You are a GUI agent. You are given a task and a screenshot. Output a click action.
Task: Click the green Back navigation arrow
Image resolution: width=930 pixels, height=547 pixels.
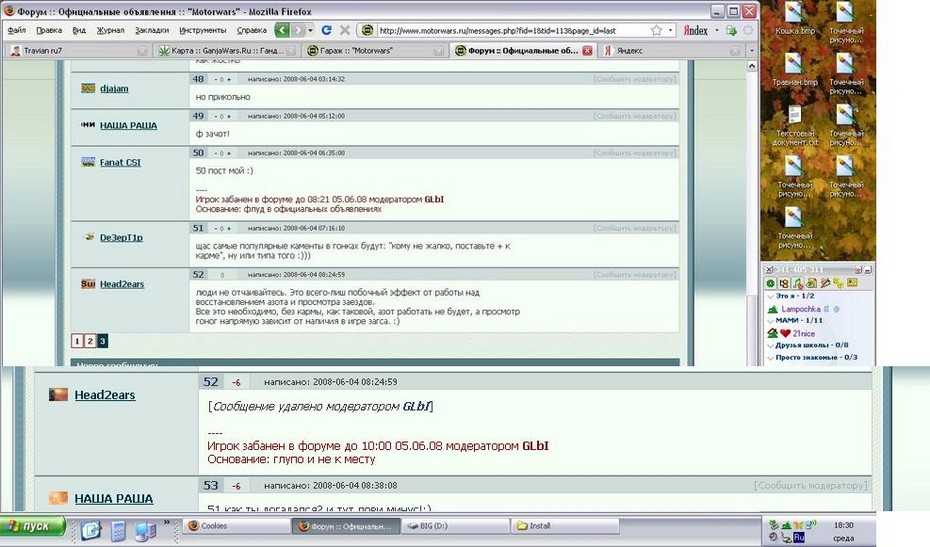[x=283, y=31]
